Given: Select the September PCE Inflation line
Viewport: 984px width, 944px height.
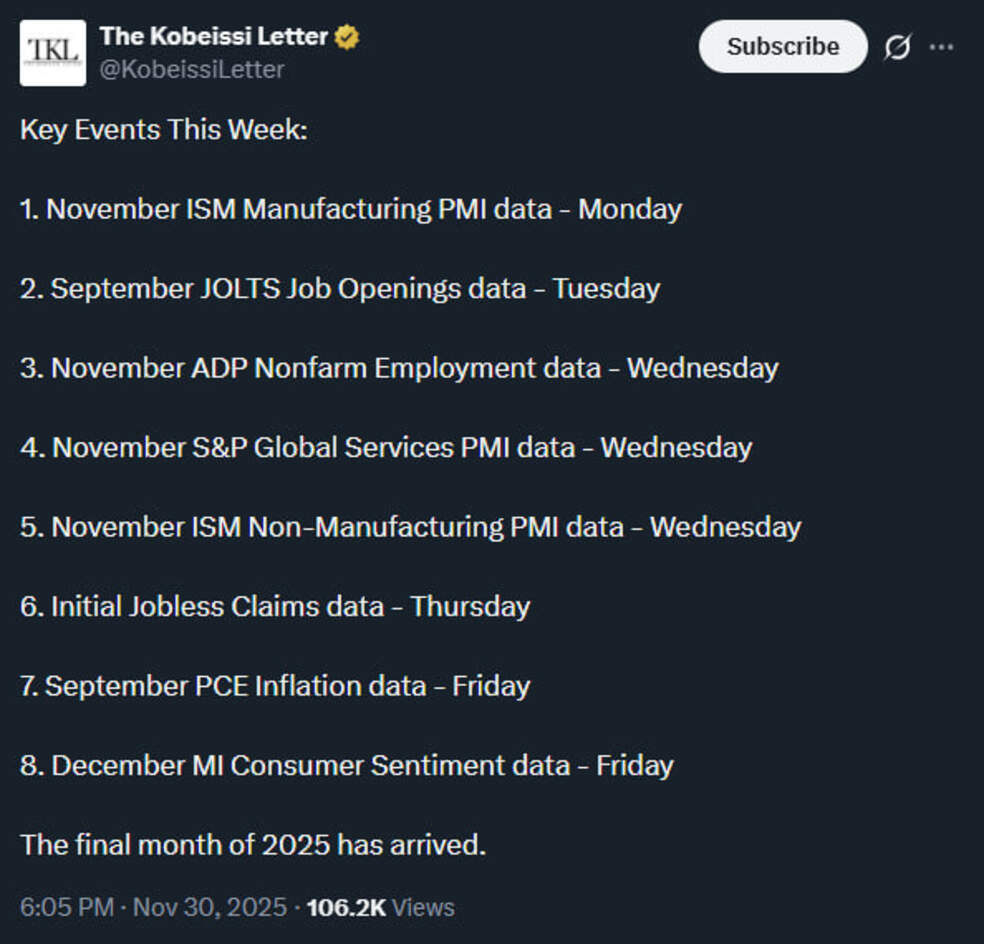Looking at the screenshot, I should click(275, 686).
